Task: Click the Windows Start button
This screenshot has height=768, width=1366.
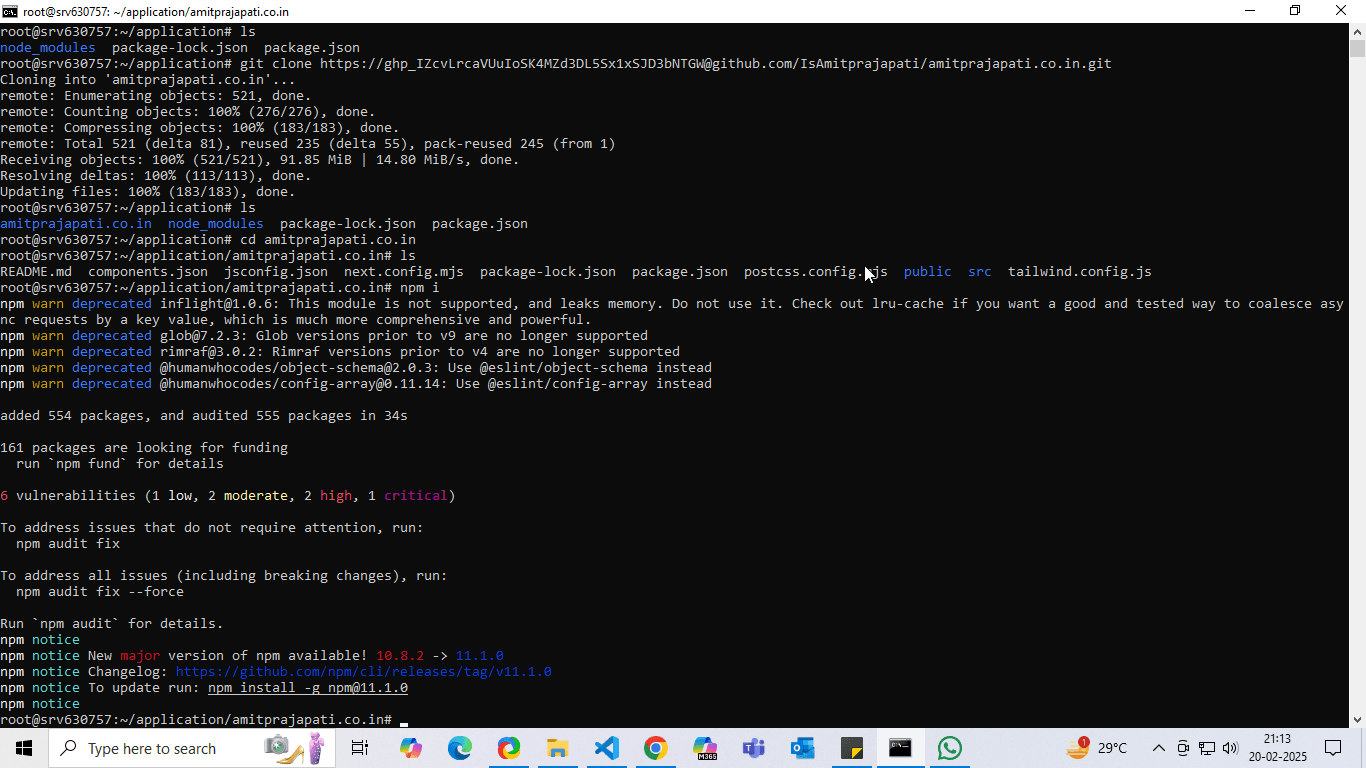Action: click(x=23, y=748)
